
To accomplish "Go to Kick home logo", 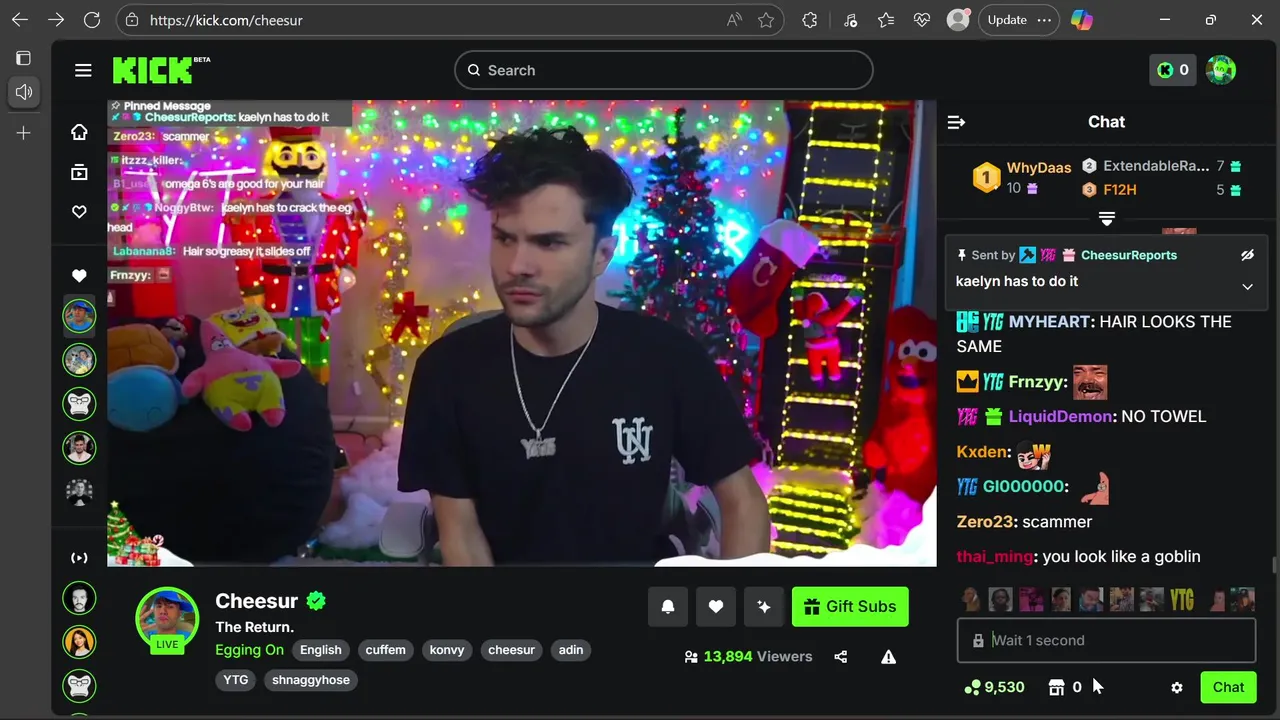I will point(161,70).
